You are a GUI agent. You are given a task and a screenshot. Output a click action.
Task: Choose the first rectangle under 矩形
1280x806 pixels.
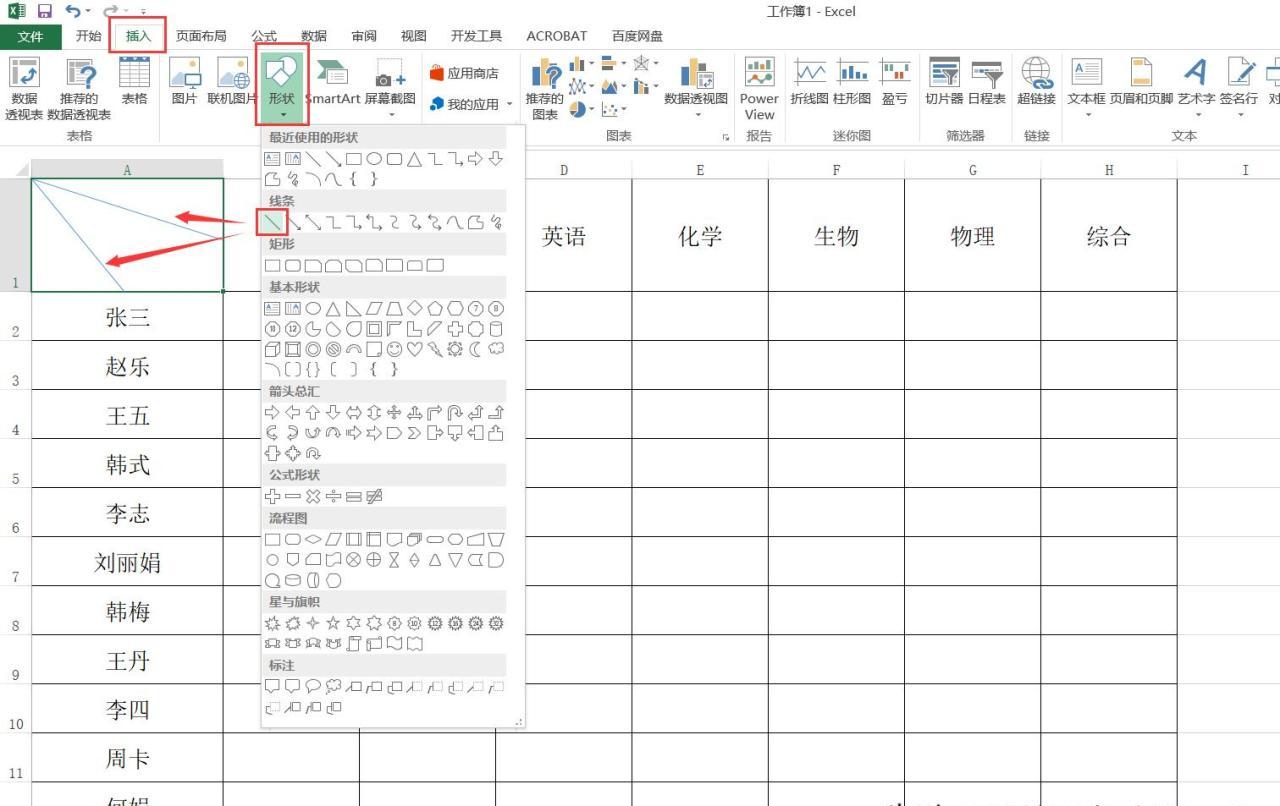[272, 265]
